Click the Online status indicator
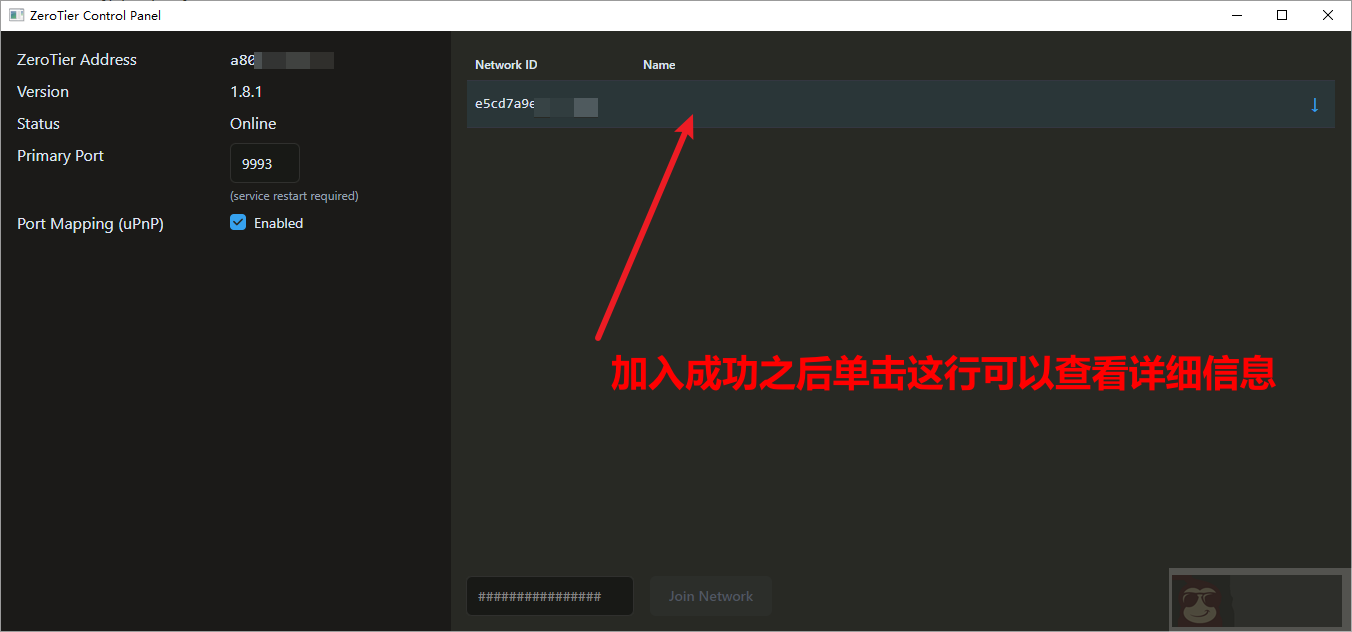 [253, 123]
